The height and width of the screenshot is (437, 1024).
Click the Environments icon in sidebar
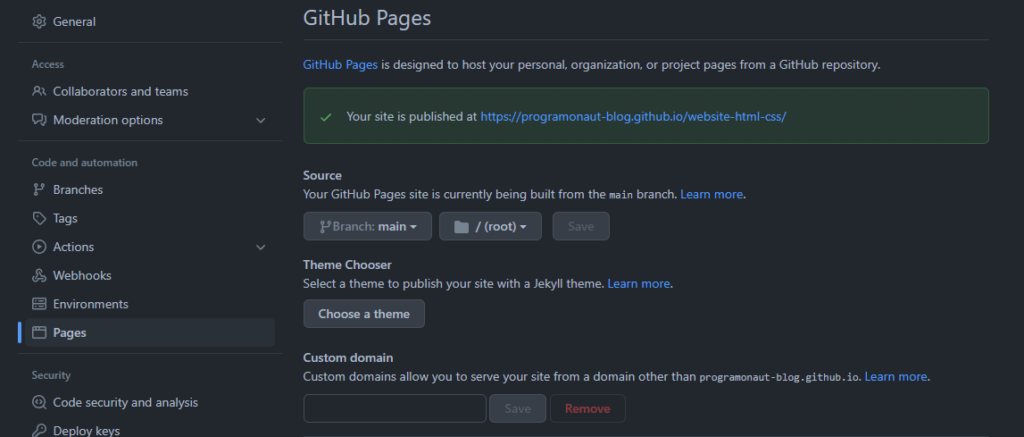[39, 304]
